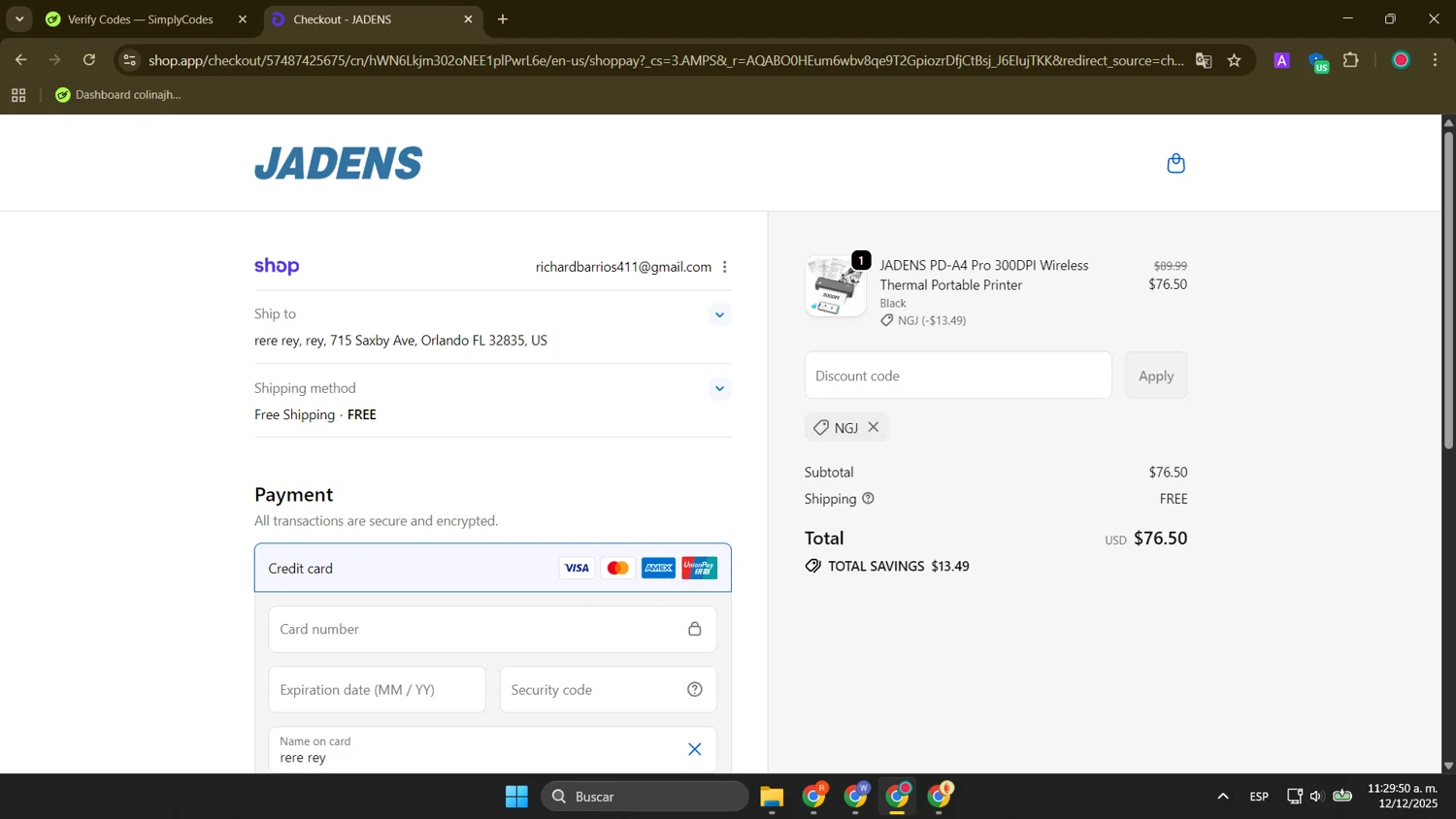This screenshot has height=819, width=1456.
Task: Focus the Expiration date field
Action: click(x=377, y=689)
